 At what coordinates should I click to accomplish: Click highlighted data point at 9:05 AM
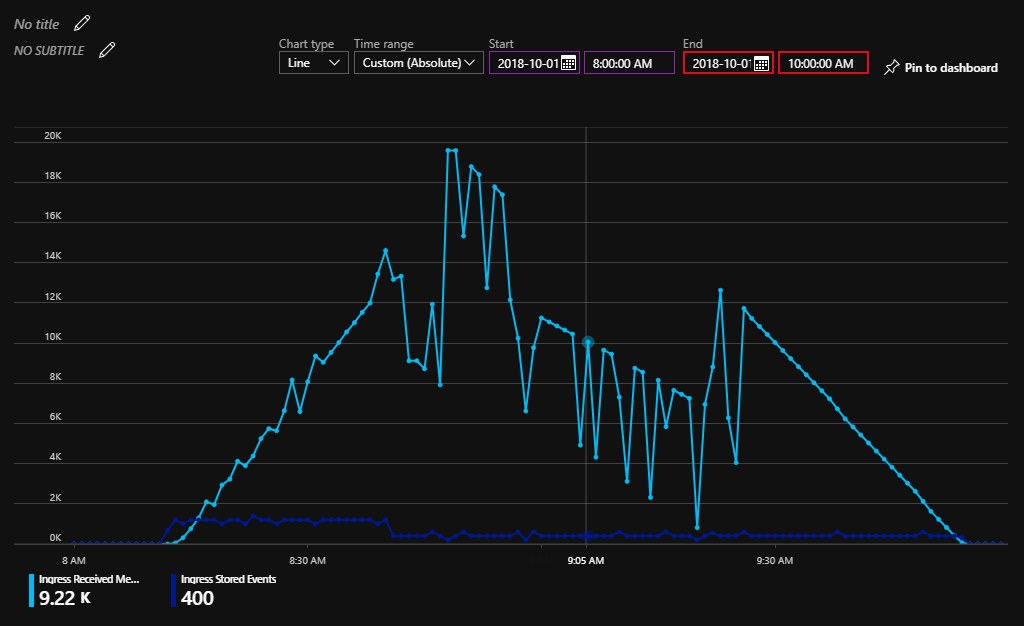pos(588,342)
